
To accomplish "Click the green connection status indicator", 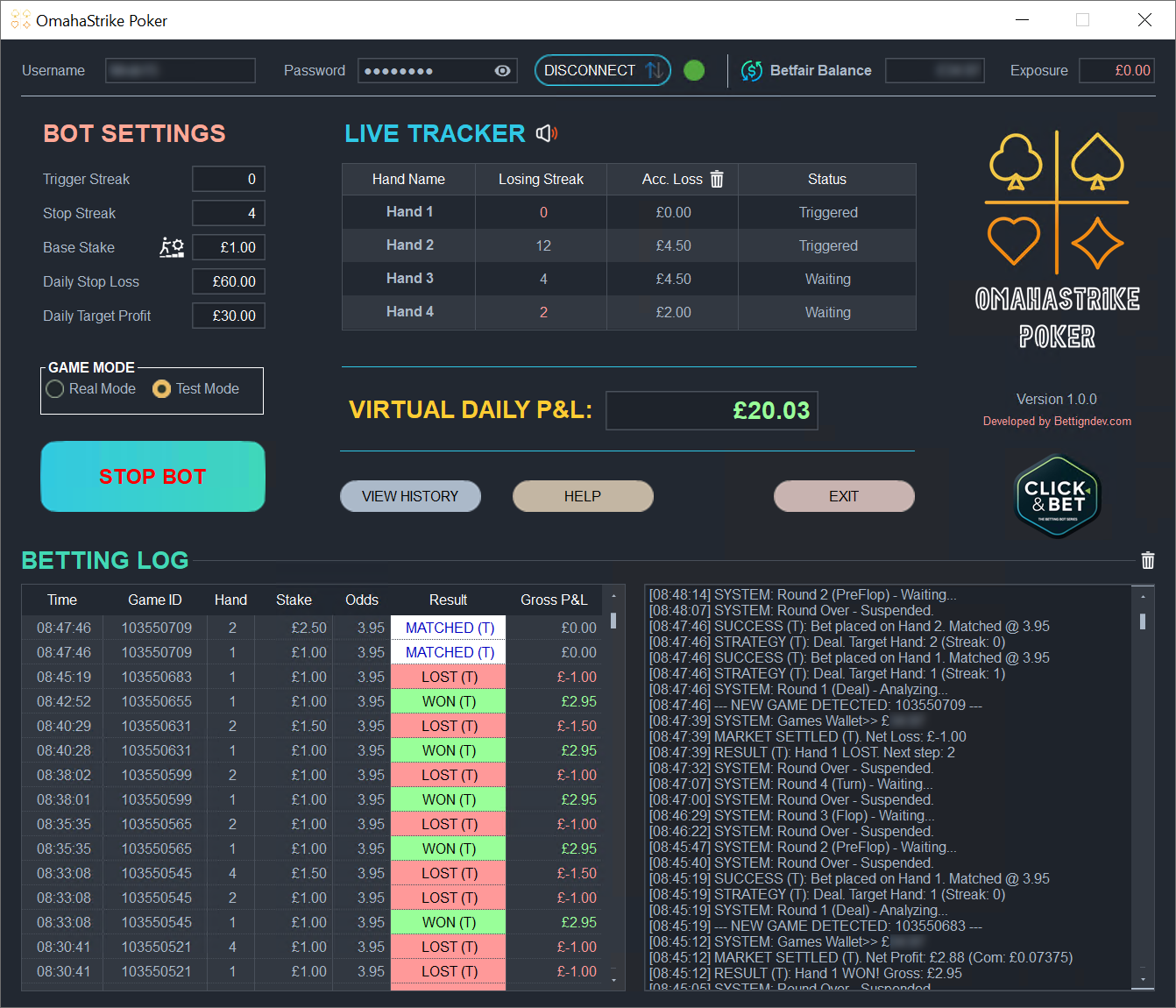I will pyautogui.click(x=694, y=70).
